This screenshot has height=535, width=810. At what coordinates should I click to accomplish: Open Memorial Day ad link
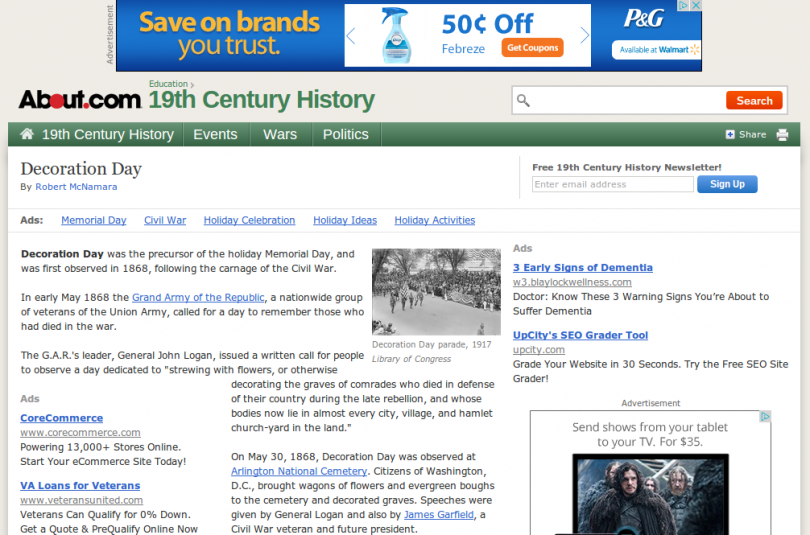tap(94, 221)
